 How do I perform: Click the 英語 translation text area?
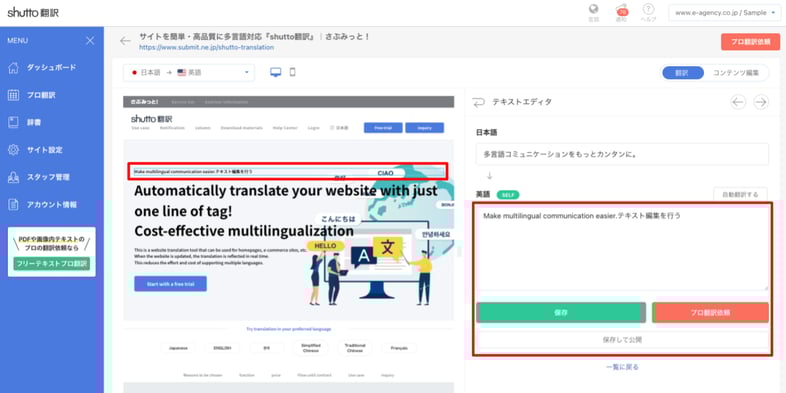pos(622,249)
